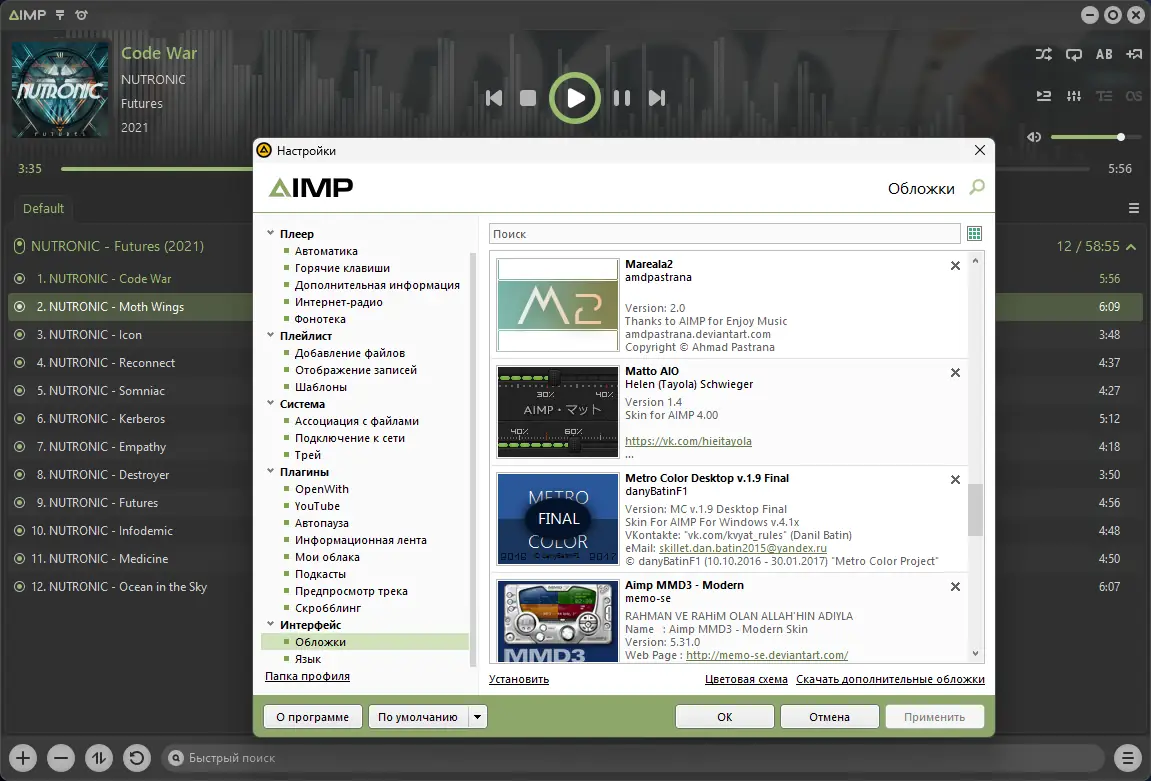This screenshot has height=781, width=1151.
Task: Collapse the Плейлист tree section
Action: (270, 335)
